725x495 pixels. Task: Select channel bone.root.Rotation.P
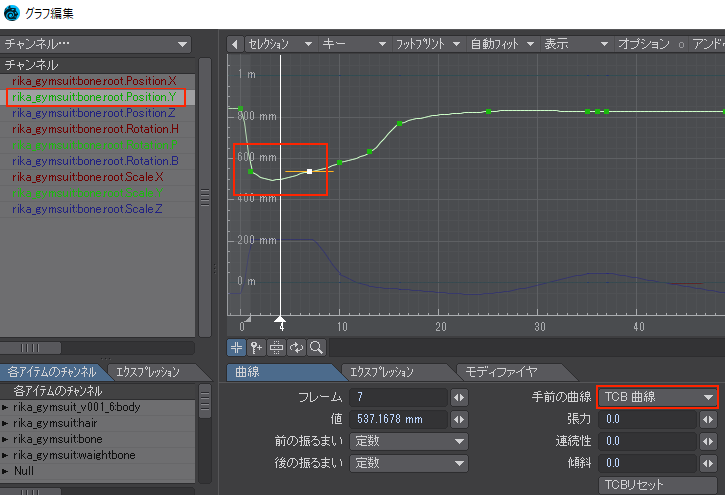coord(97,145)
